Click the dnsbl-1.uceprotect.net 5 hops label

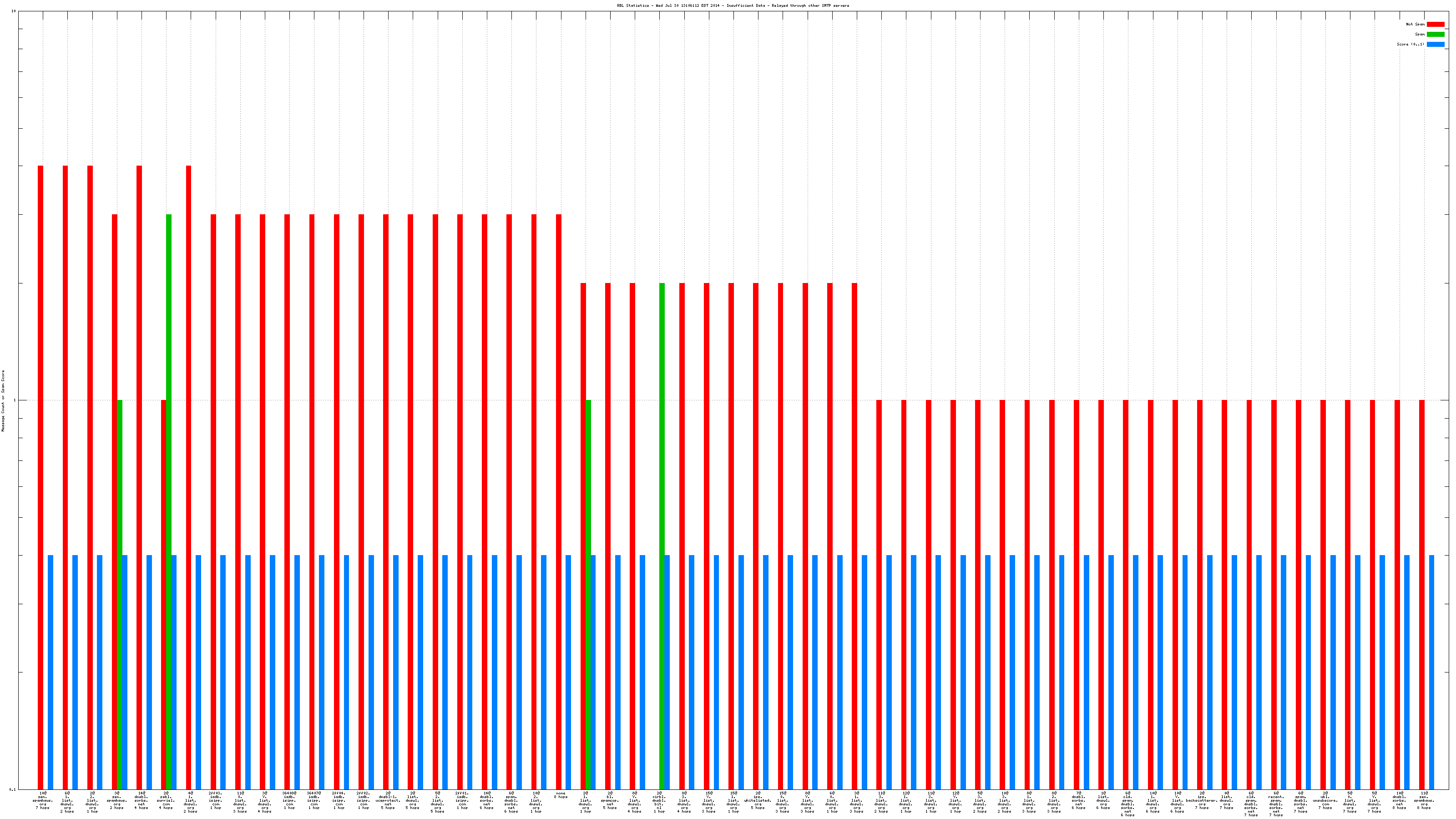[388, 800]
